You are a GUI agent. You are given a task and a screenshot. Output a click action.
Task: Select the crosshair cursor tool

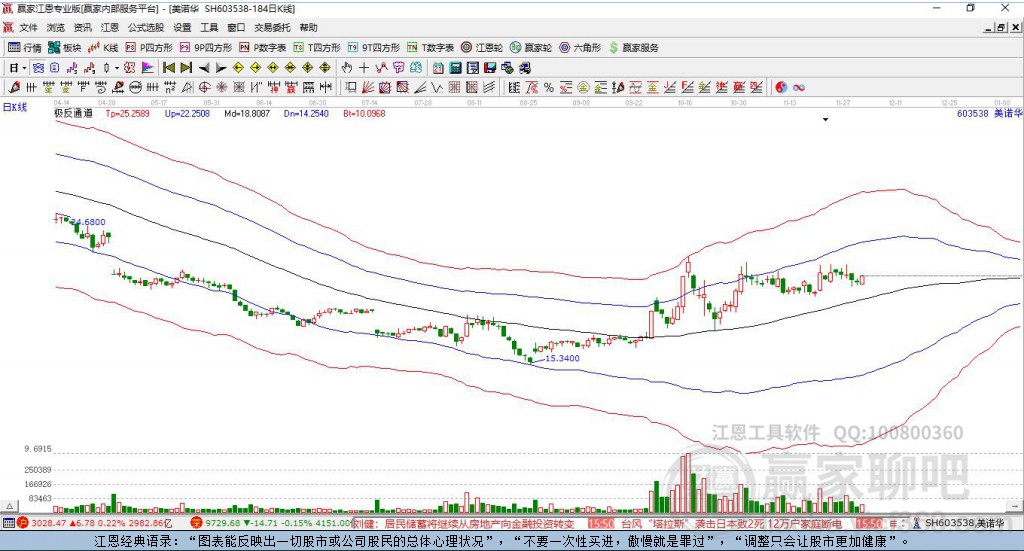coord(364,68)
